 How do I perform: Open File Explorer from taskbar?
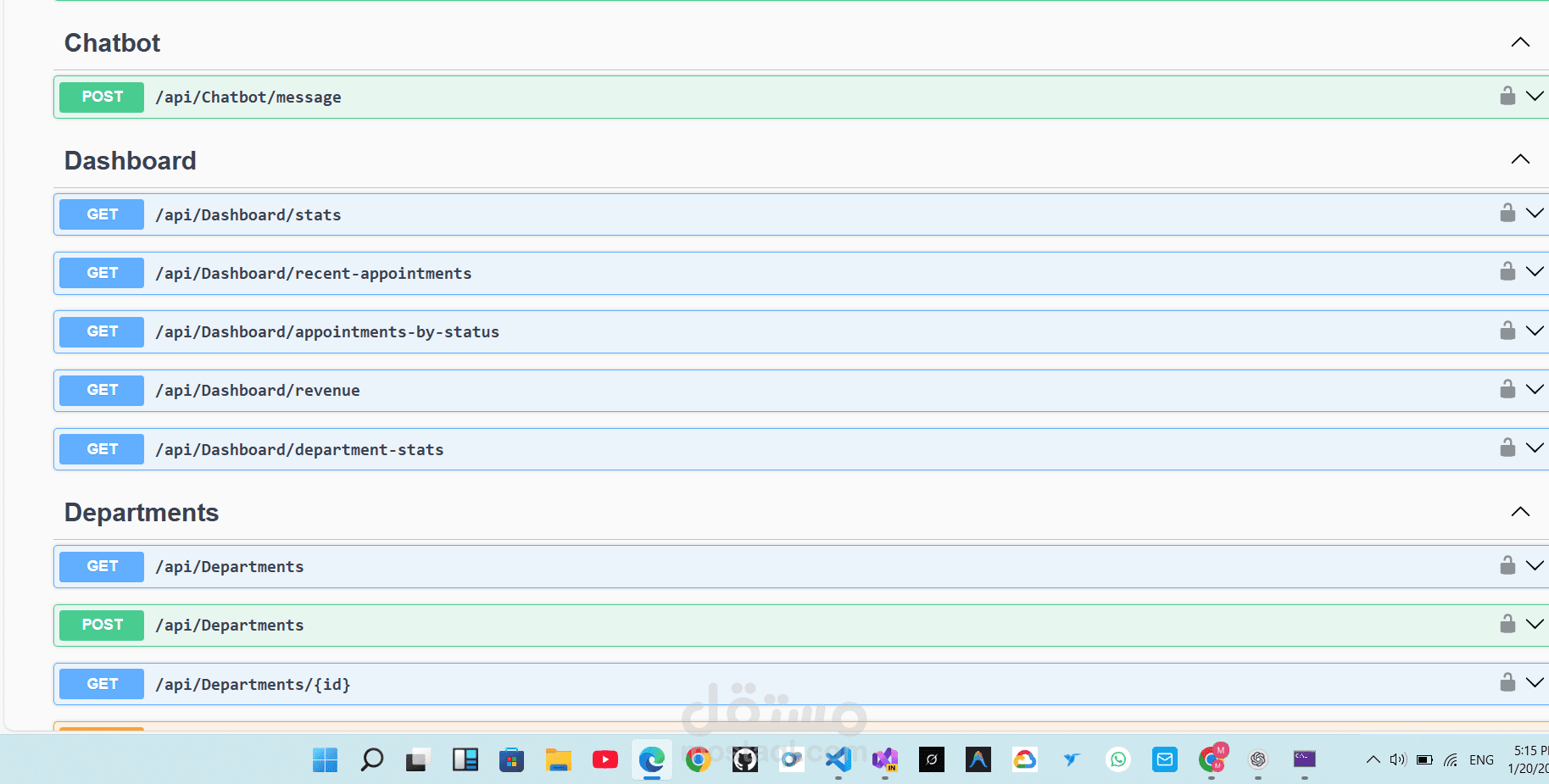(558, 759)
